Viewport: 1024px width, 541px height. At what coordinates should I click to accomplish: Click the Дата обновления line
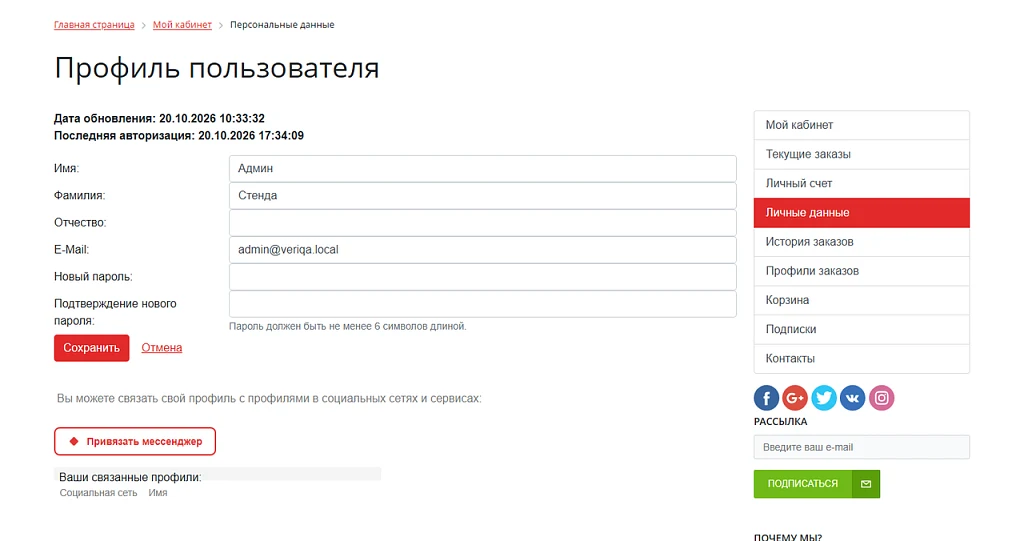(159, 118)
